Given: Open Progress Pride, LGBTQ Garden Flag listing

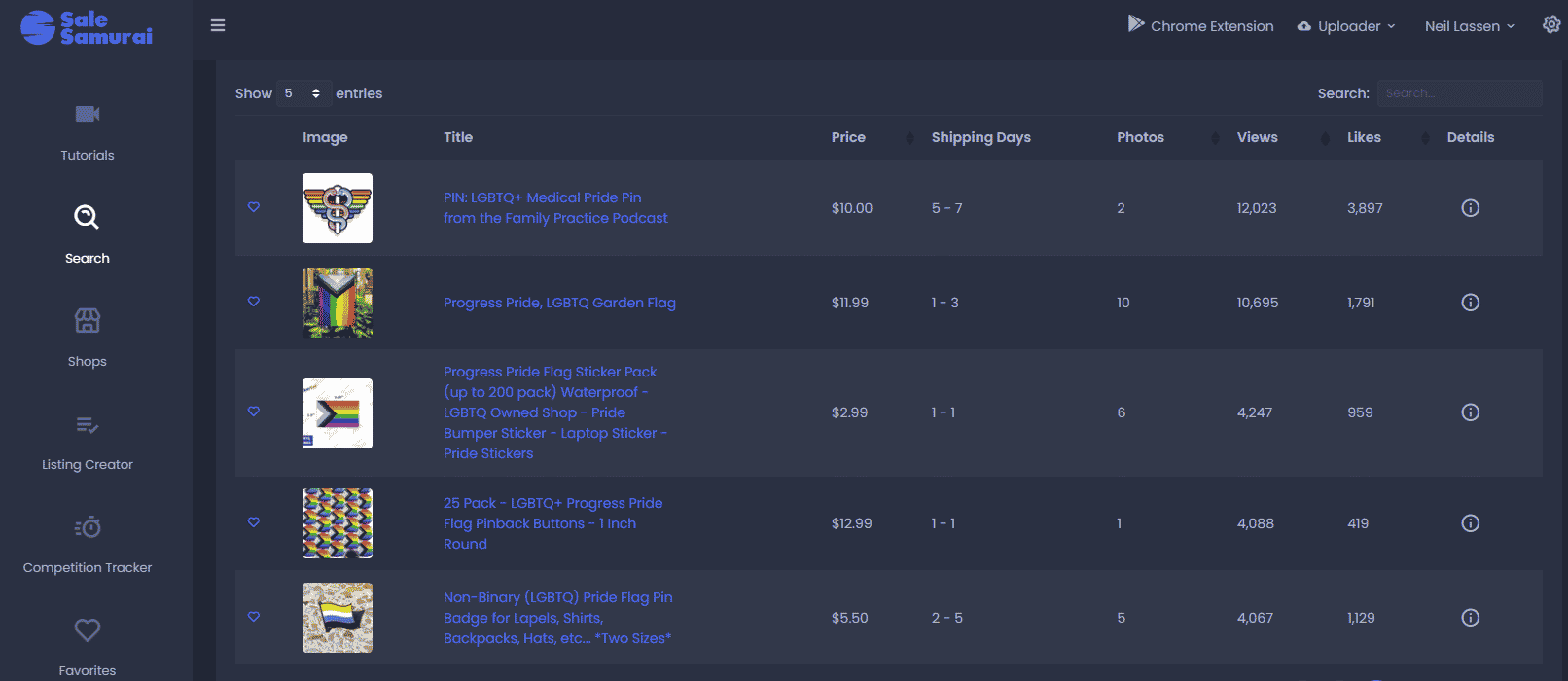Looking at the screenshot, I should 559,303.
